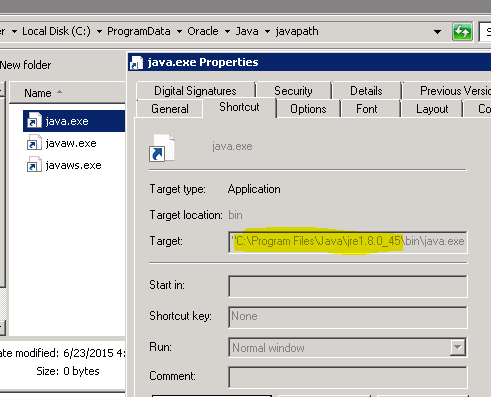Image resolution: width=491 pixels, height=397 pixels.
Task: Click the Shortcut key field
Action: coord(348,317)
